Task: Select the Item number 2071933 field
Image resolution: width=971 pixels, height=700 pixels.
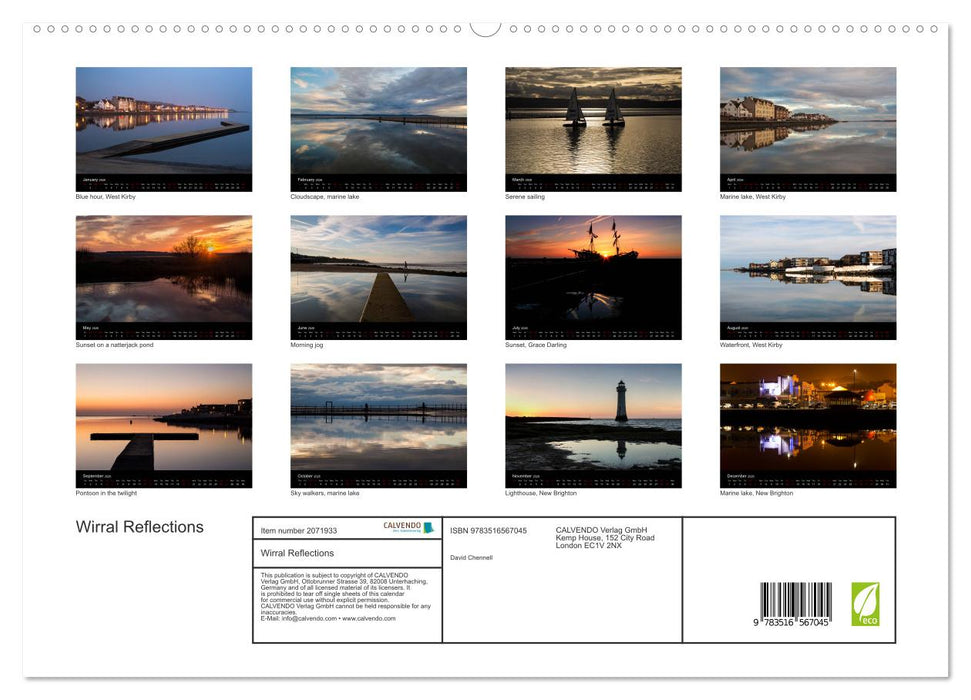Action: (300, 529)
